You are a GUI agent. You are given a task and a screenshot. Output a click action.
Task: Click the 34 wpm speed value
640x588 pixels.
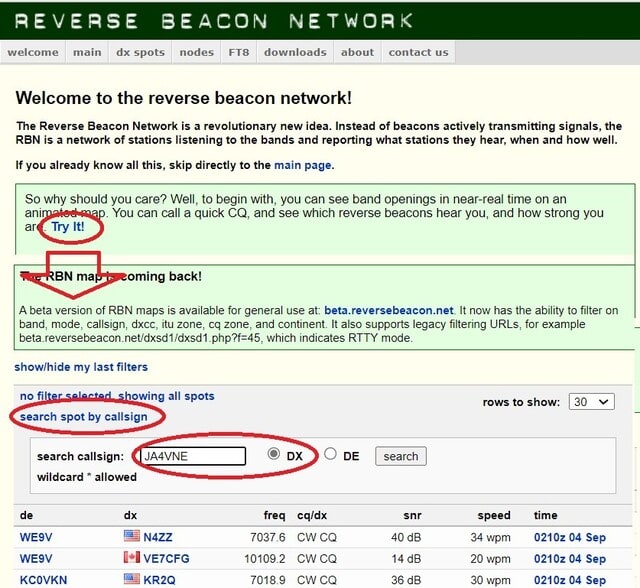pos(490,537)
